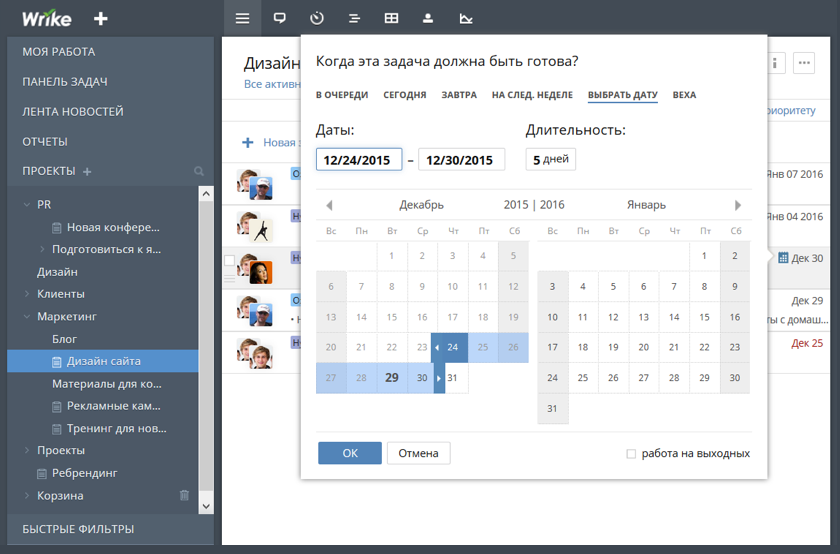Go to next month with right arrow

[738, 205]
